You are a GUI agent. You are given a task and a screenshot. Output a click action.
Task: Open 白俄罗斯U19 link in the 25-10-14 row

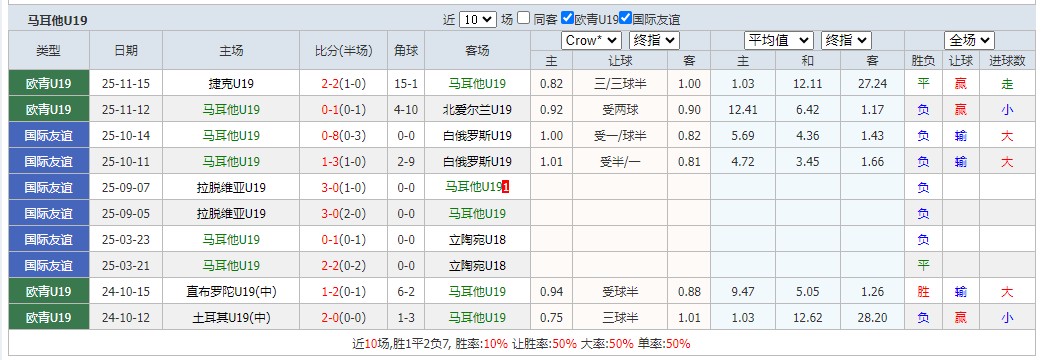pos(477,135)
